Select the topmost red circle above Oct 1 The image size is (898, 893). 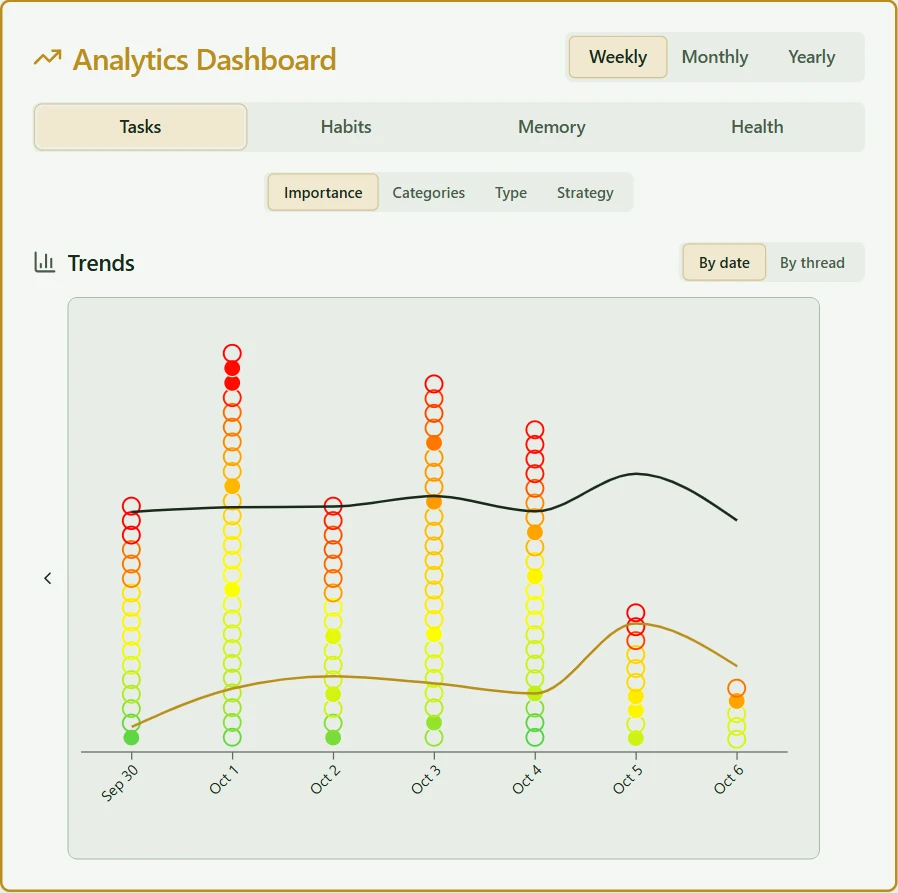click(232, 353)
